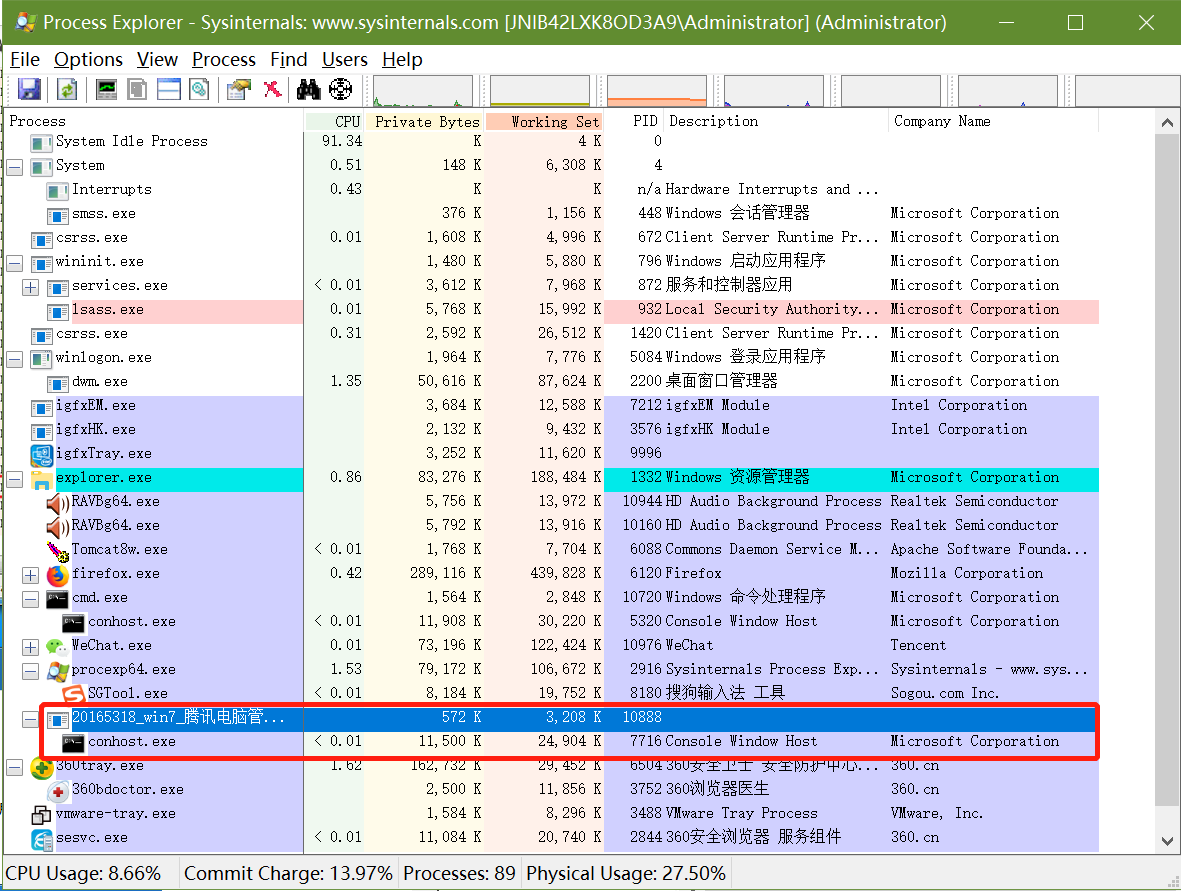
Task: Open the Process menu
Action: click(x=224, y=60)
